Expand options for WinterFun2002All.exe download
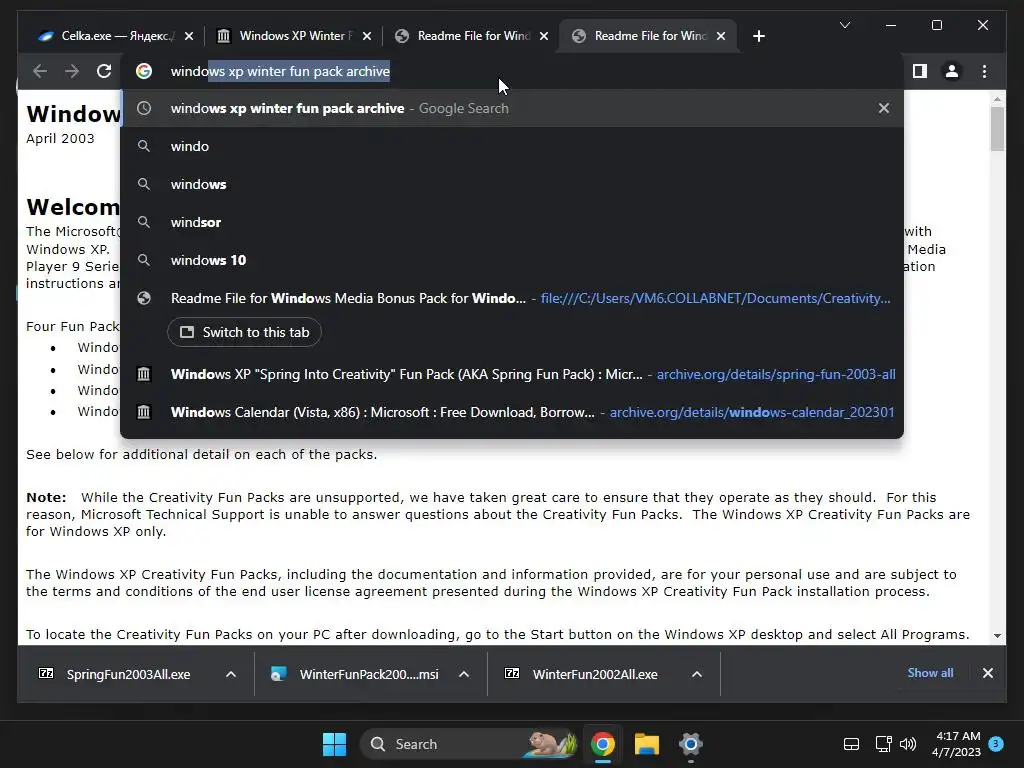The height and width of the screenshot is (768, 1024). (x=697, y=674)
